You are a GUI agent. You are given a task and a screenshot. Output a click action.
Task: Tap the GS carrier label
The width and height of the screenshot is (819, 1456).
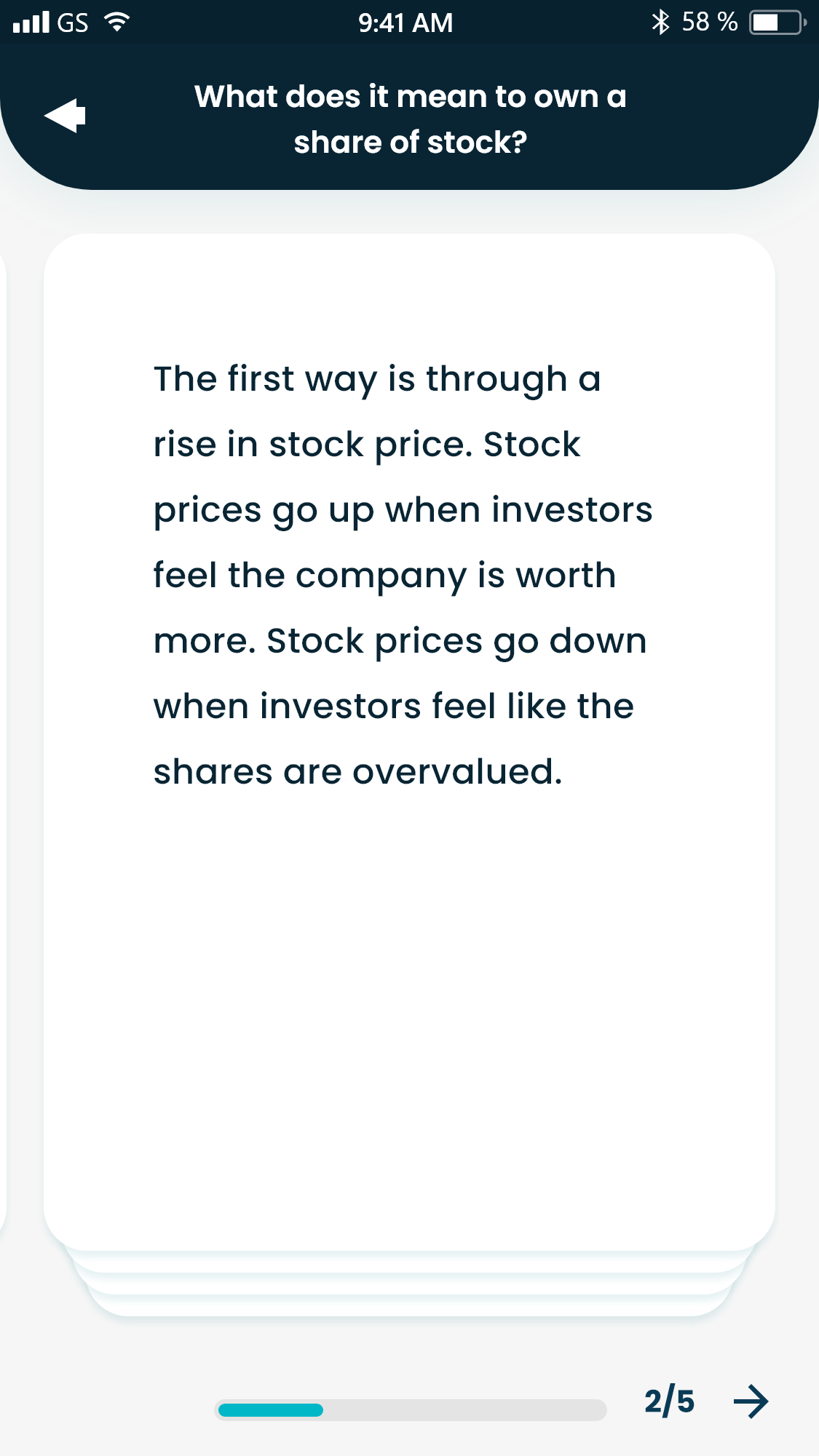[x=73, y=23]
